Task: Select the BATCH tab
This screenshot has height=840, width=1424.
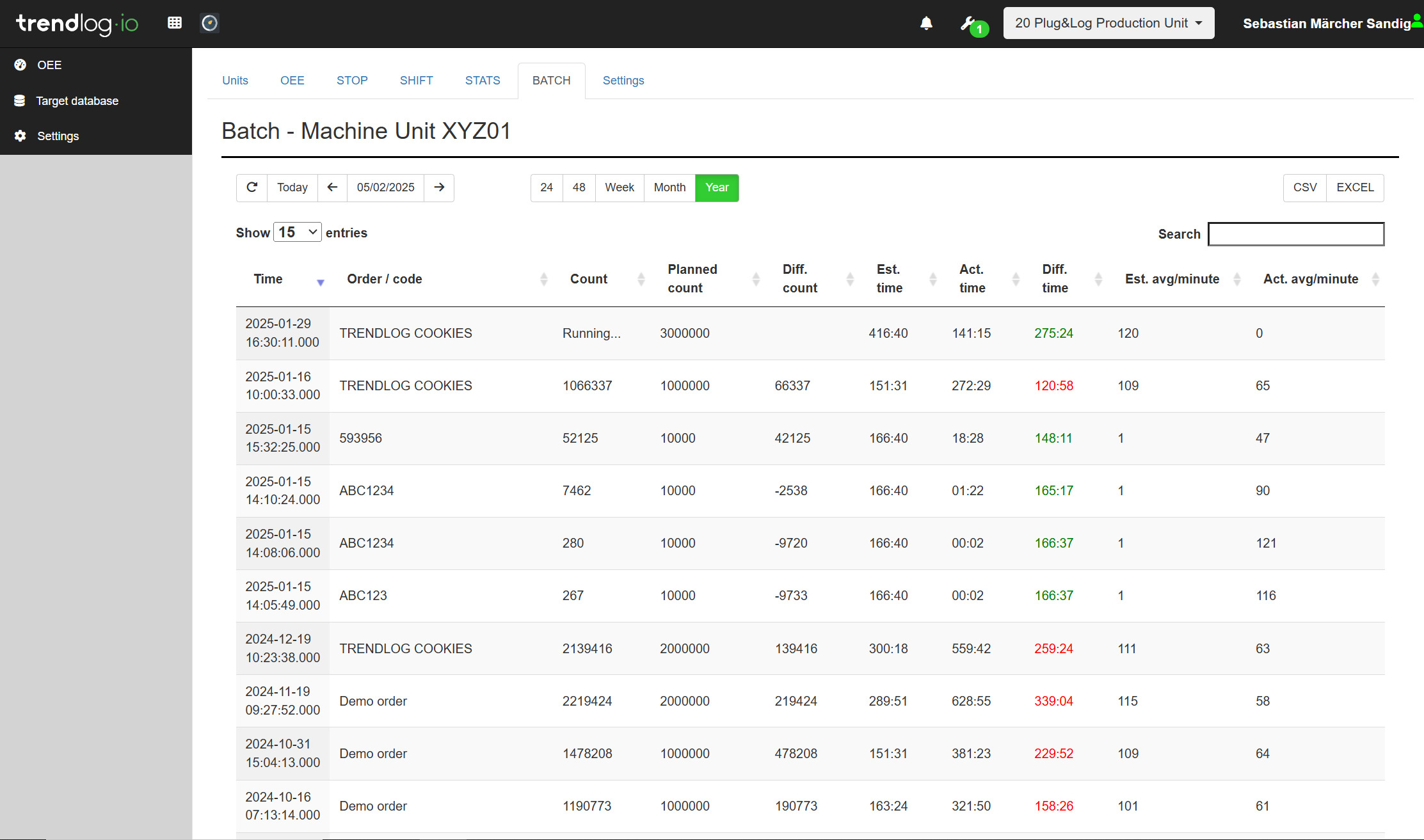Action: tap(552, 81)
